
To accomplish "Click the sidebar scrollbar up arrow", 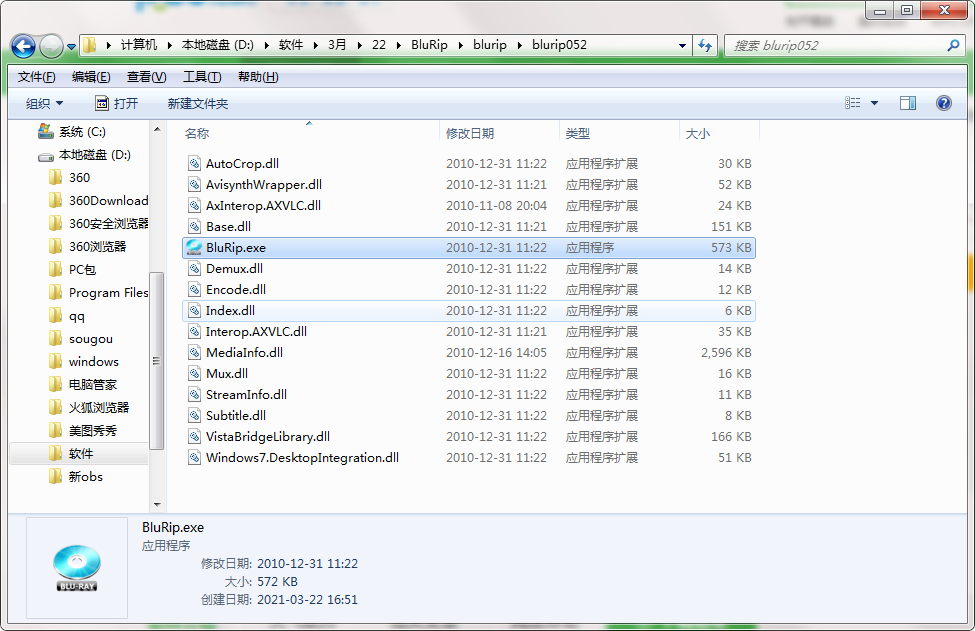I will [x=157, y=129].
